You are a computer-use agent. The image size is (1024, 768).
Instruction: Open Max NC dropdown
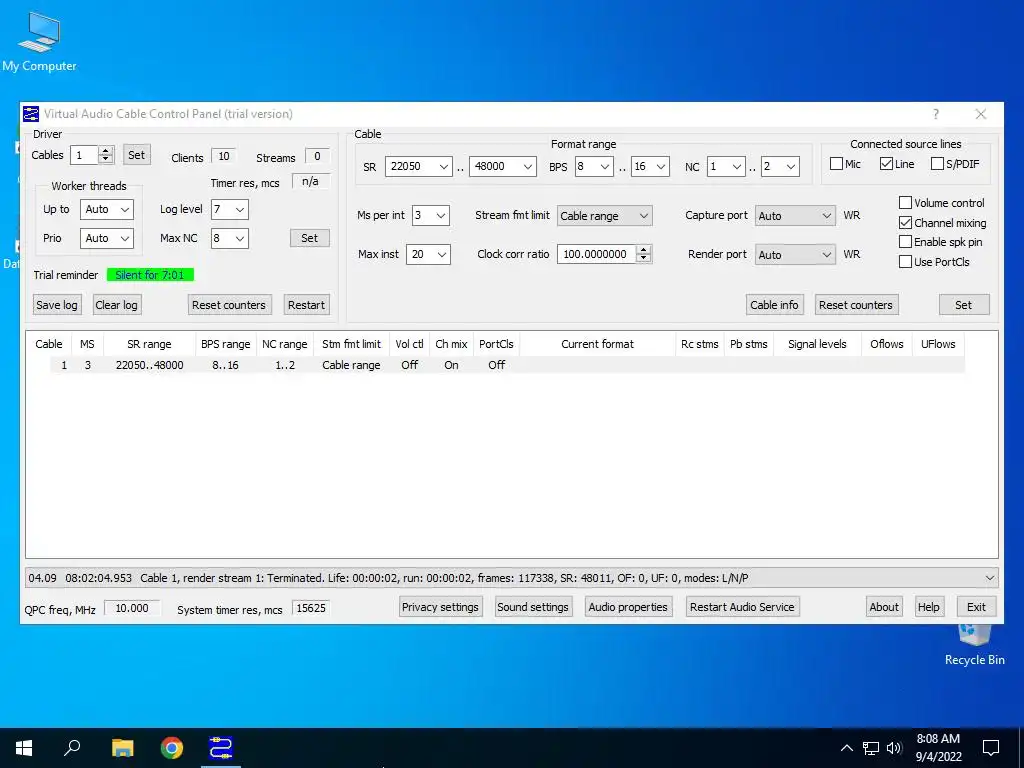(230, 238)
